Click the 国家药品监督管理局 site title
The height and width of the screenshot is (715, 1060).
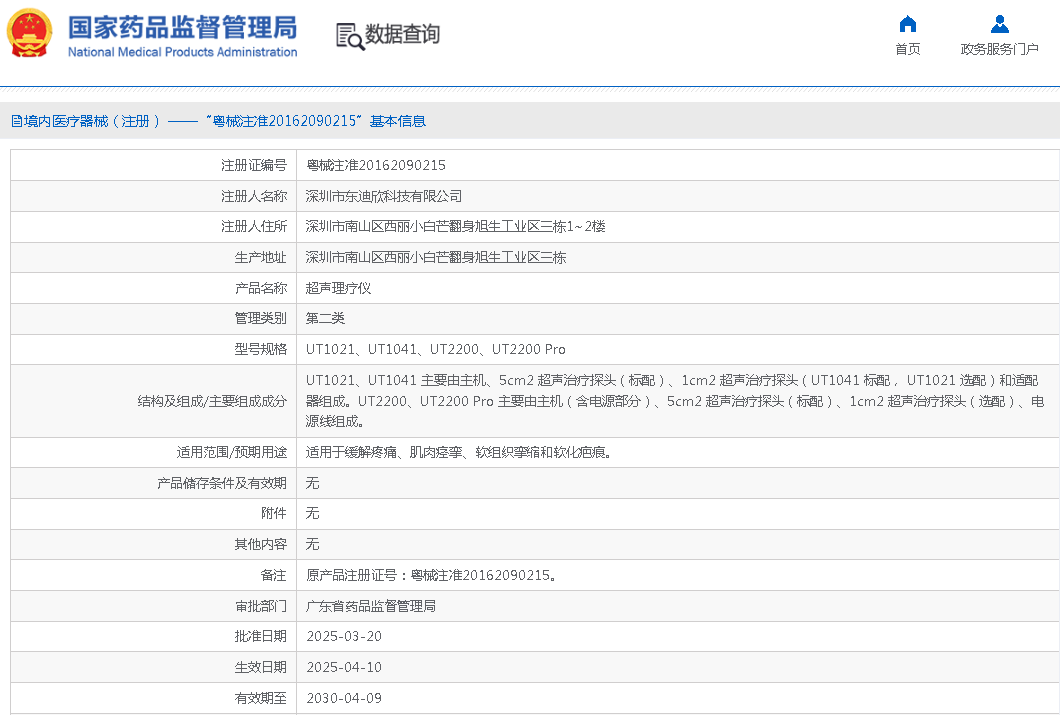(183, 27)
